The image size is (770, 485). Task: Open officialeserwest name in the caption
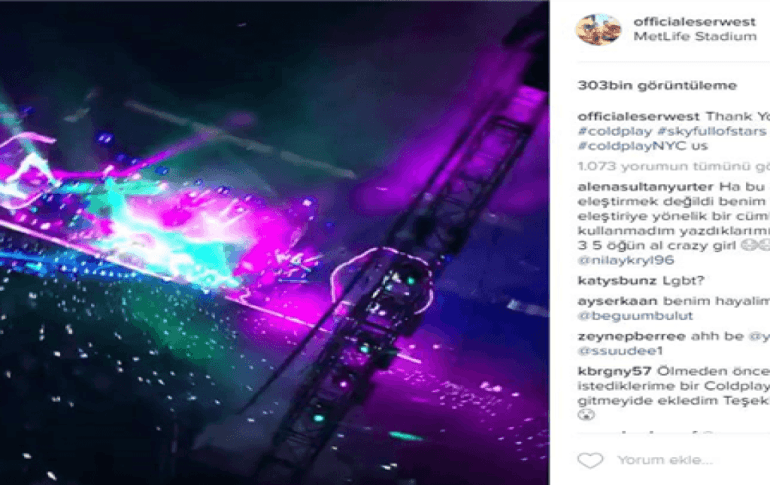[638, 117]
